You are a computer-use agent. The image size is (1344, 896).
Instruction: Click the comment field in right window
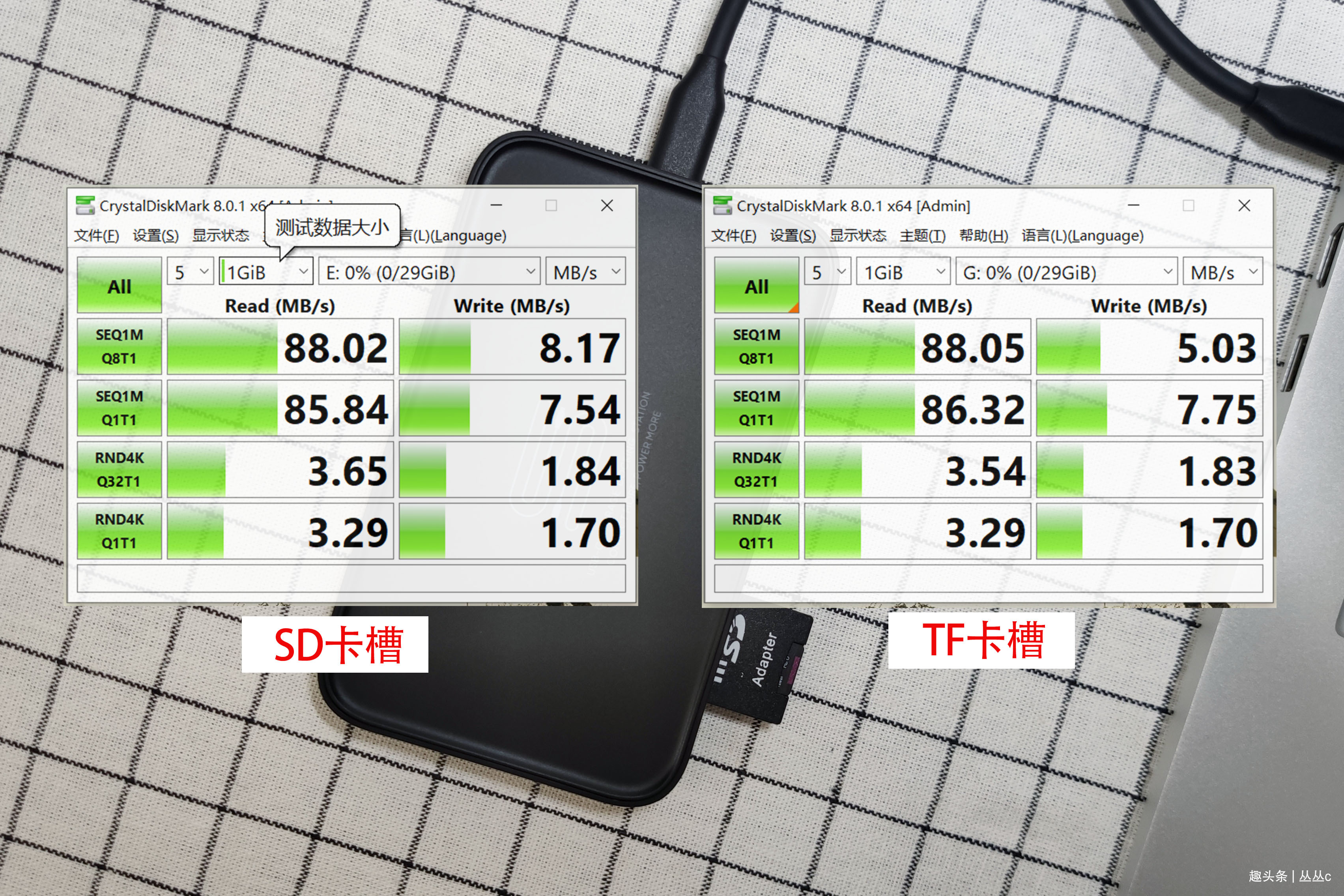[x=989, y=578]
